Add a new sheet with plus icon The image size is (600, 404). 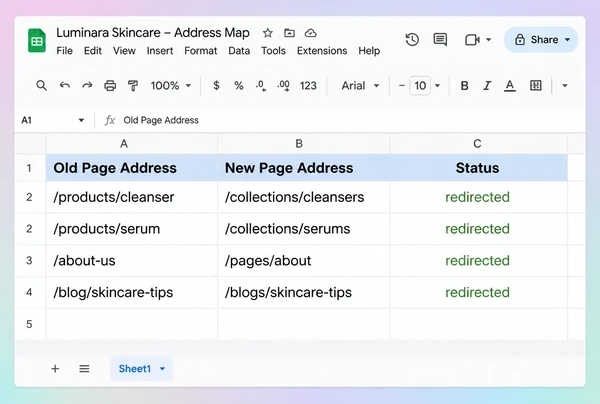(x=55, y=369)
